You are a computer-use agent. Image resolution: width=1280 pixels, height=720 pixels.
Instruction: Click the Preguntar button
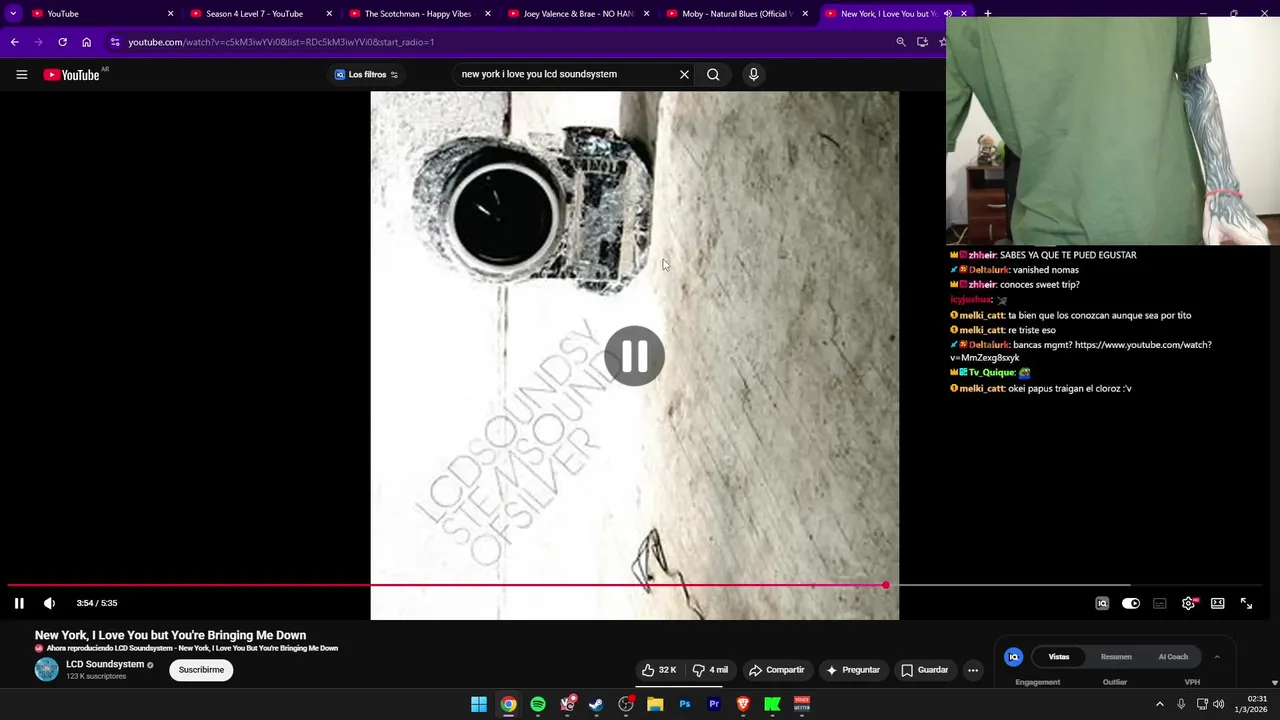point(853,670)
